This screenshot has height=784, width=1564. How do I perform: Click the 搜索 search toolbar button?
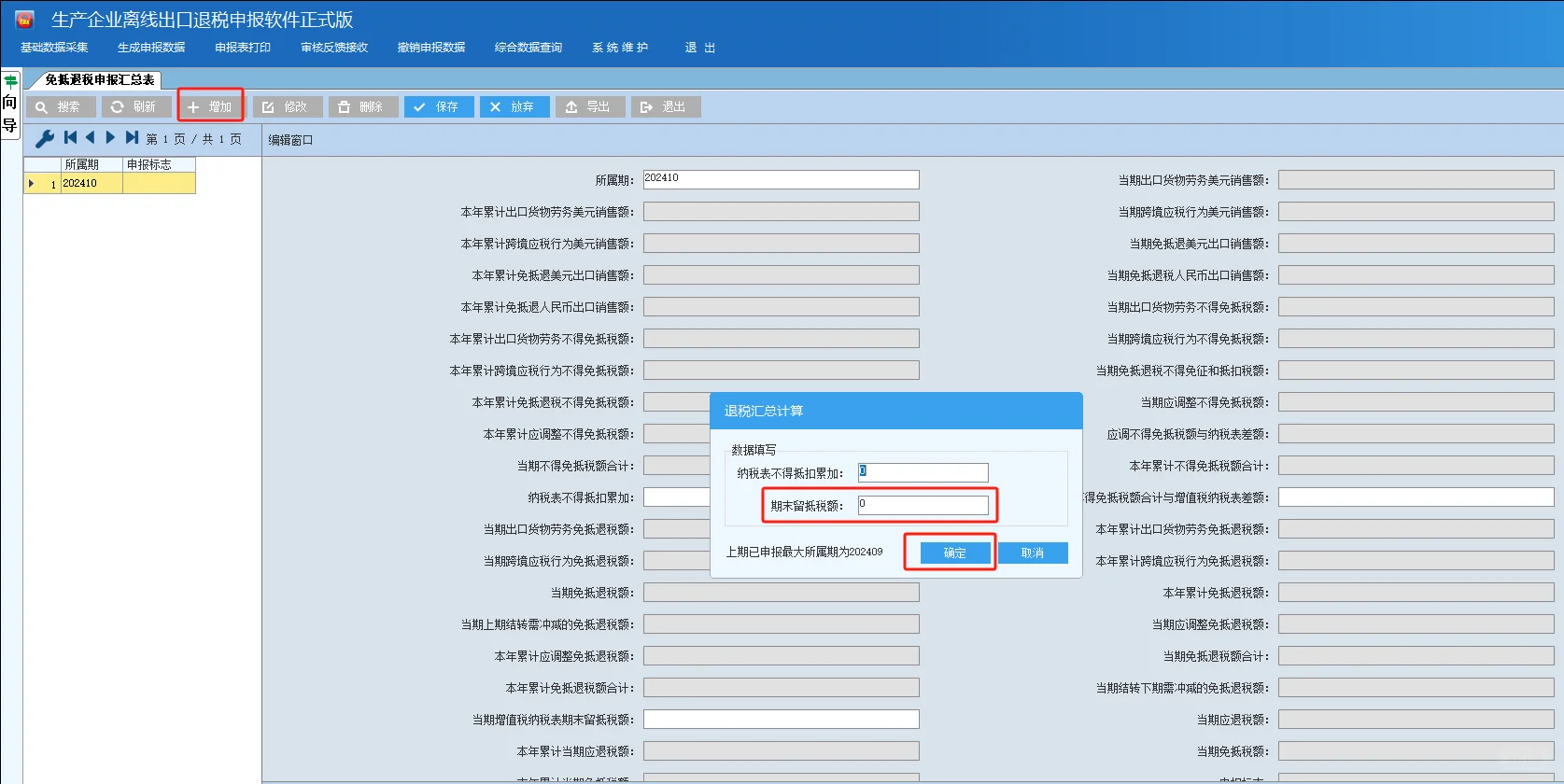pos(61,107)
